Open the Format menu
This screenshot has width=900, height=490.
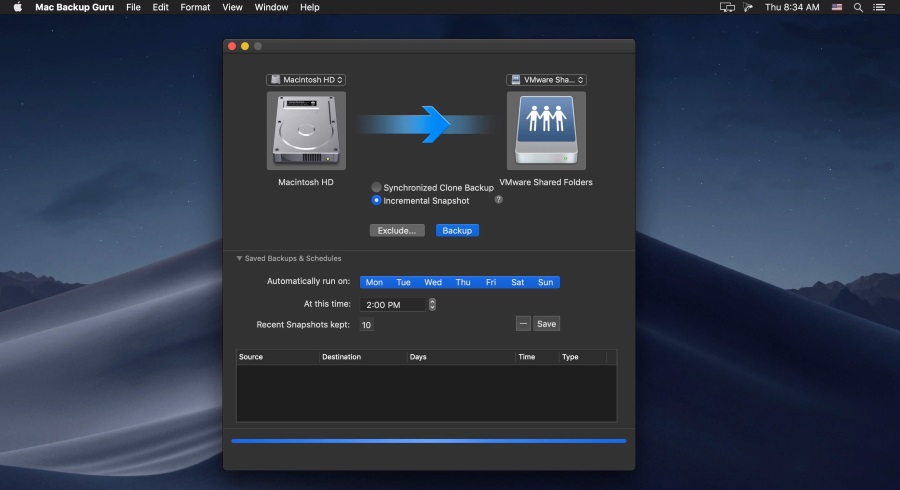point(195,7)
